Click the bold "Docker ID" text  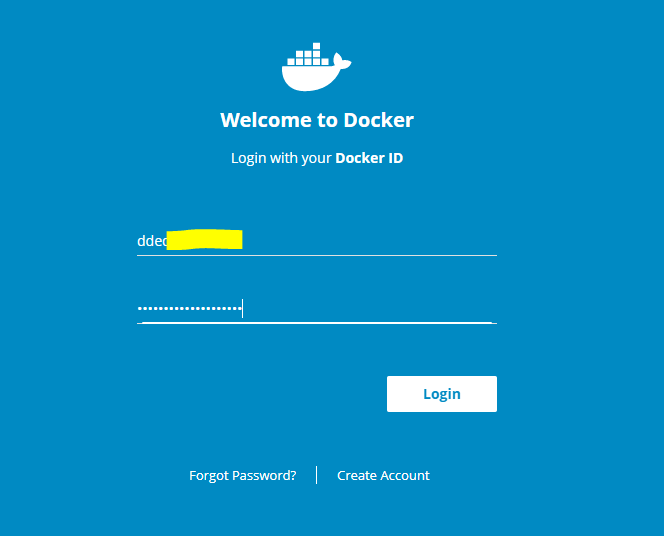click(369, 158)
